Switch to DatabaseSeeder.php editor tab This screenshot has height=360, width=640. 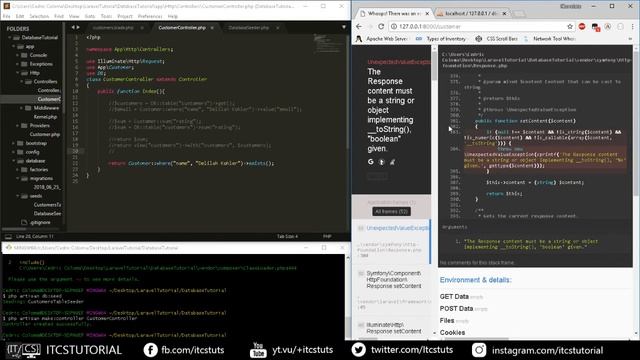click(x=248, y=28)
